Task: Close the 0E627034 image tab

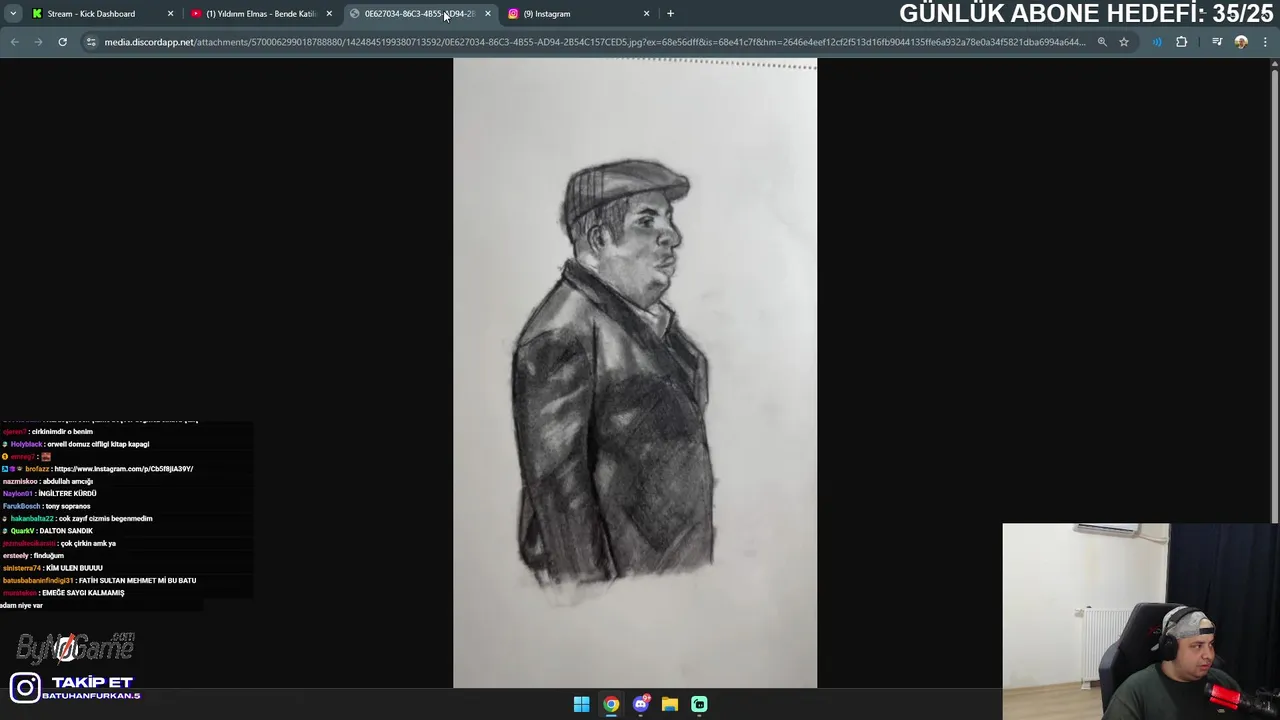Action: (488, 14)
